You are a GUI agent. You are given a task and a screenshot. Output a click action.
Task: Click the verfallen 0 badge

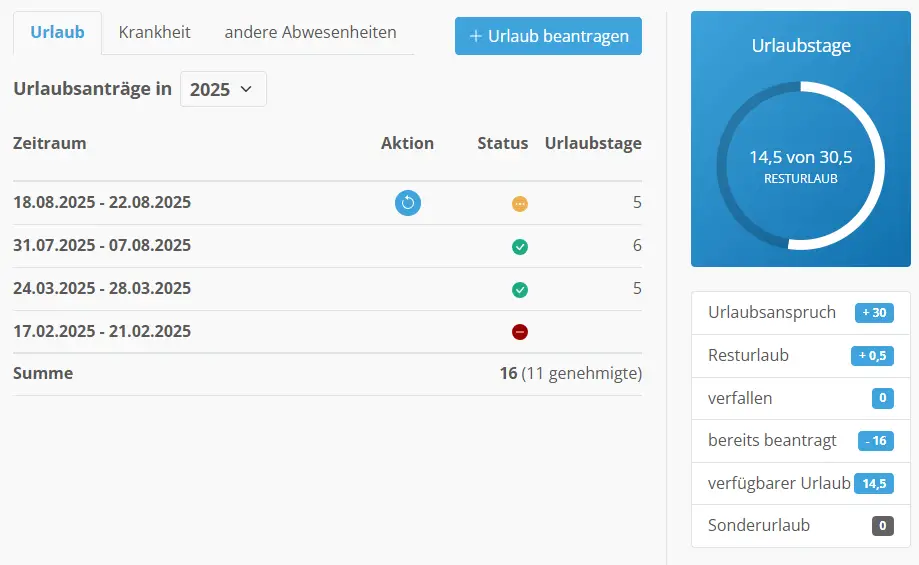click(882, 399)
